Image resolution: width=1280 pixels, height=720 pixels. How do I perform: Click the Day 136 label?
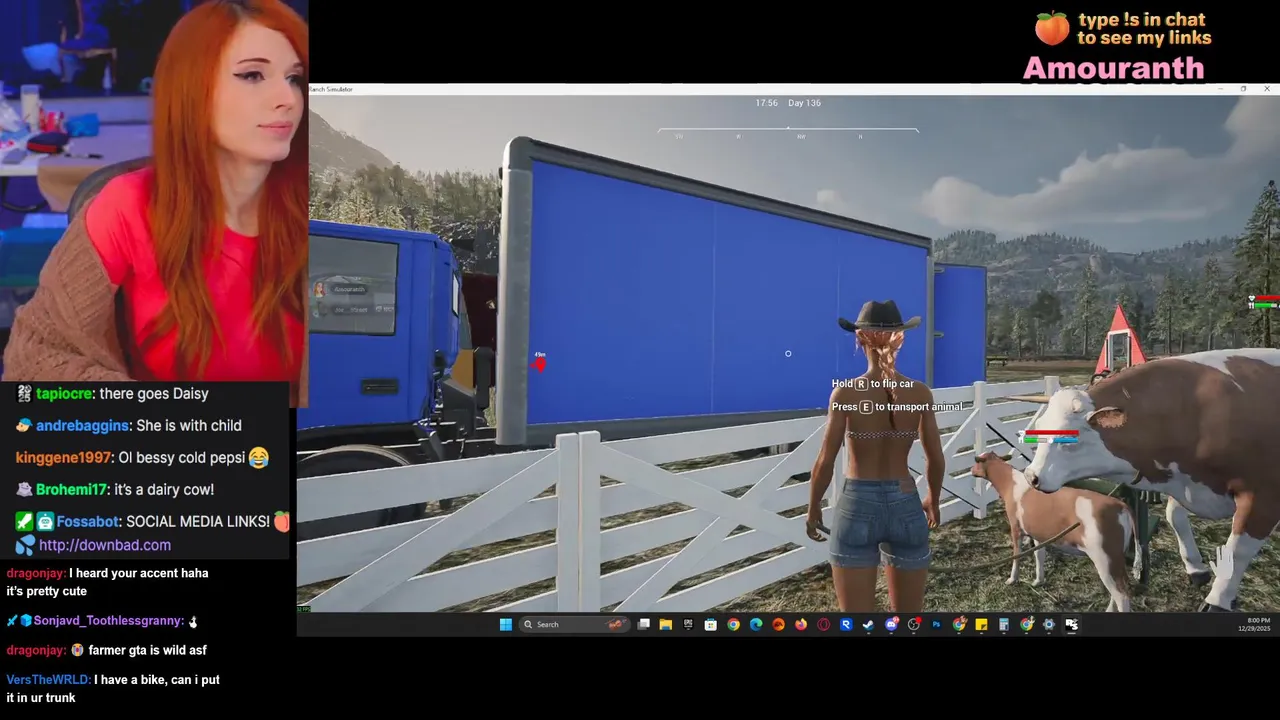[x=804, y=103]
